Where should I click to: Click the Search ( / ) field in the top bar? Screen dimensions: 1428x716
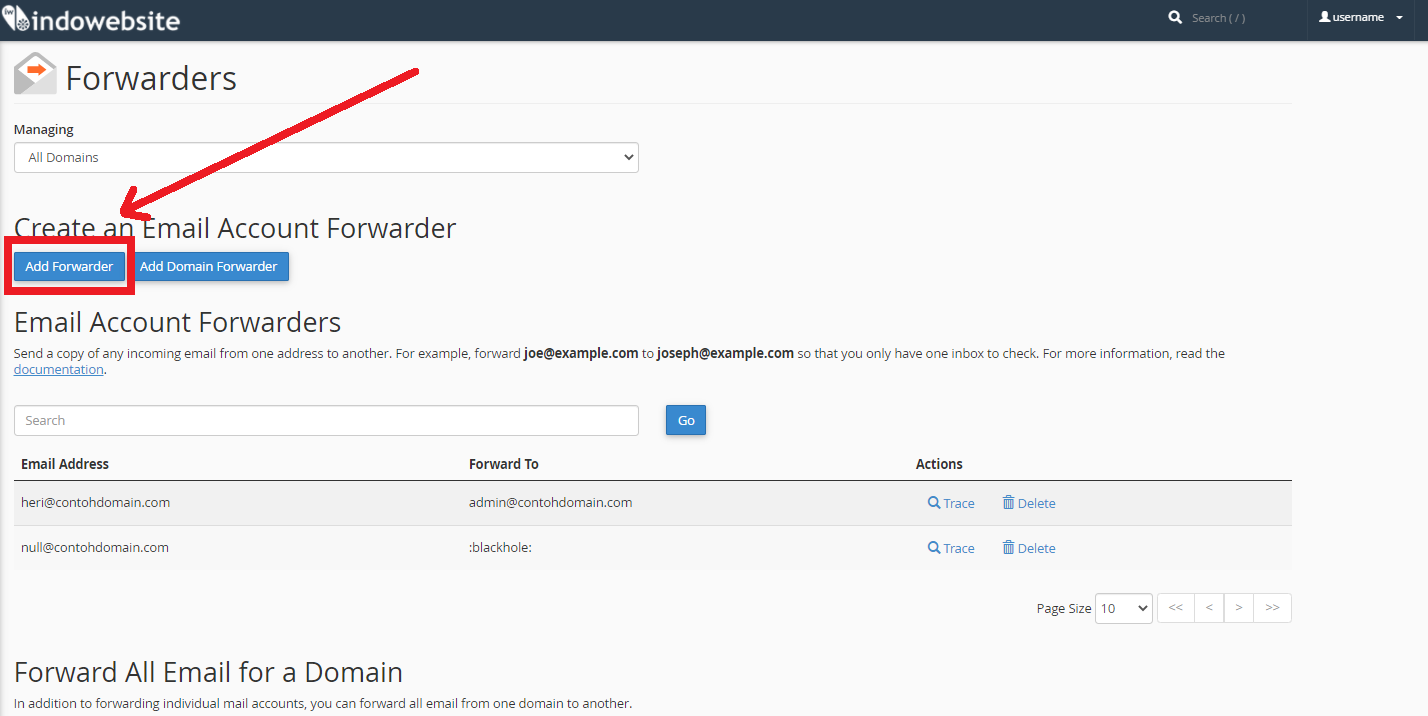[x=1220, y=17]
